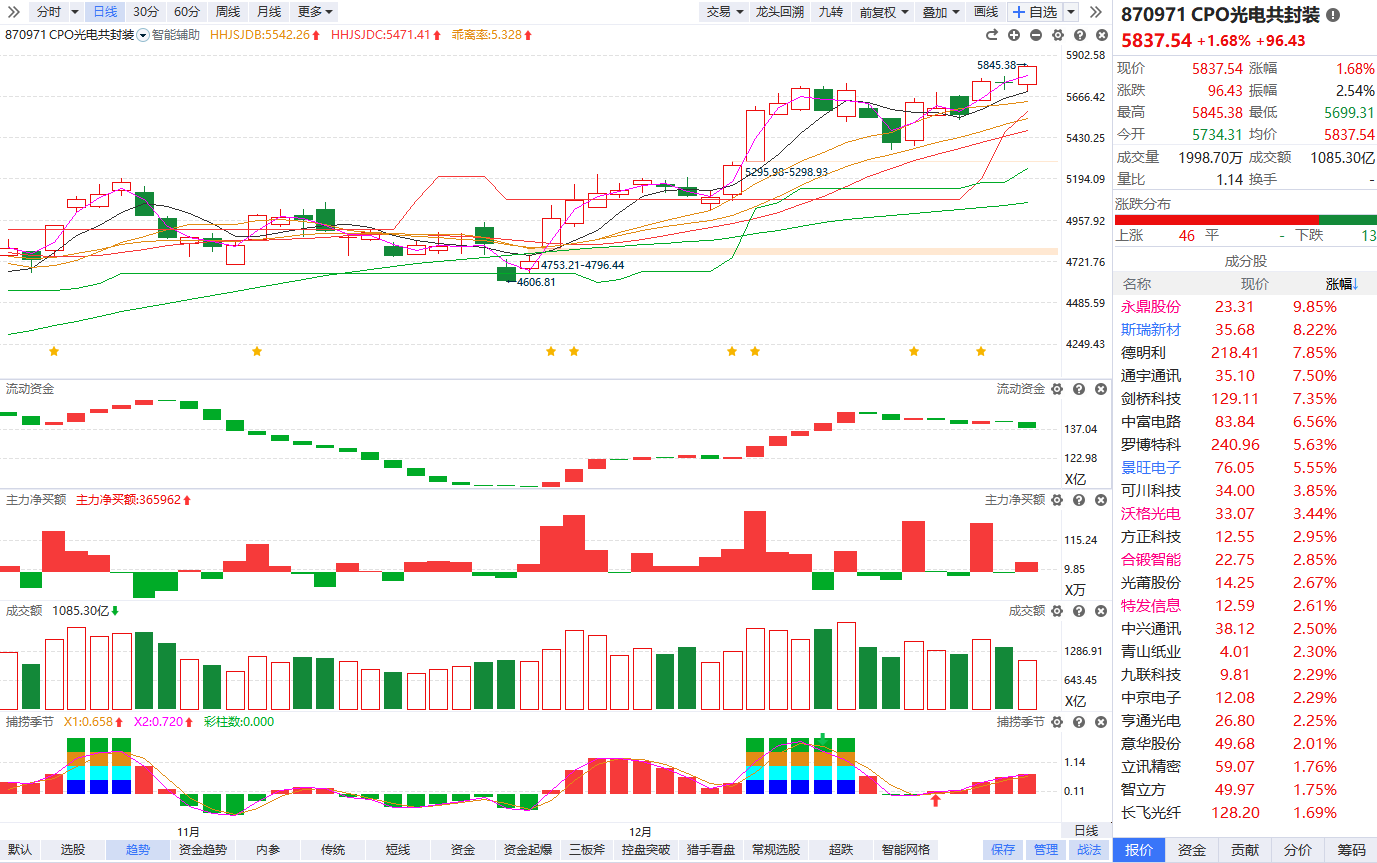The width and height of the screenshot is (1377, 863).
Task: Open settings gear for 流动资金 indicator
Action: (1058, 389)
